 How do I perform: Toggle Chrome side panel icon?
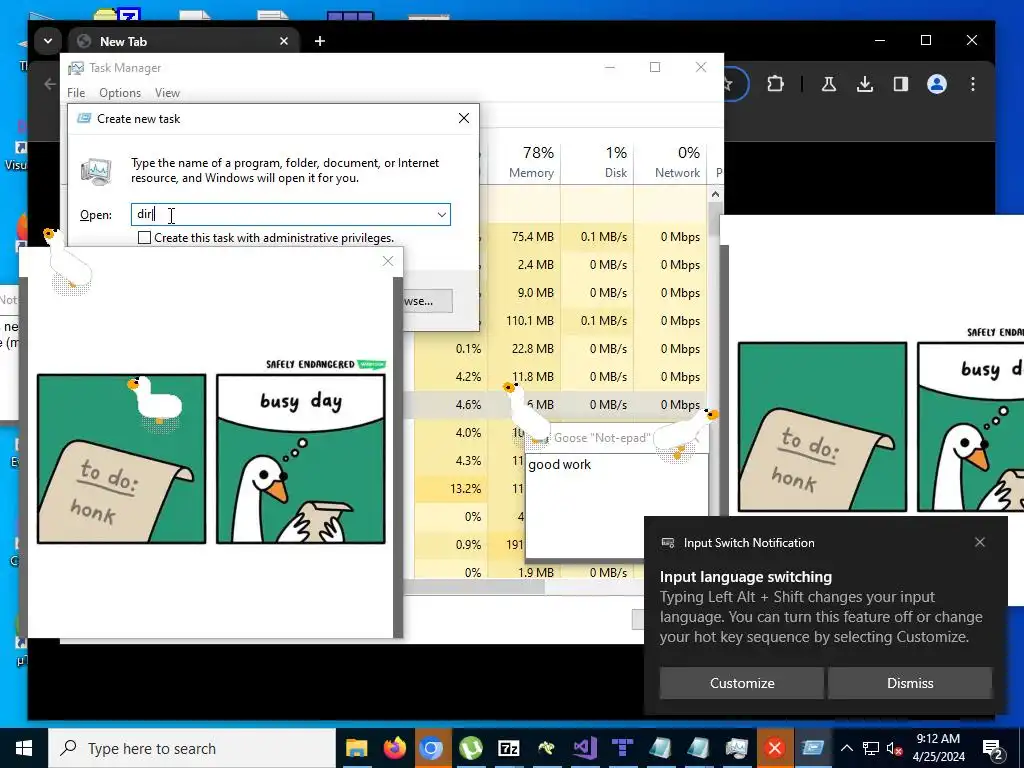tap(901, 84)
